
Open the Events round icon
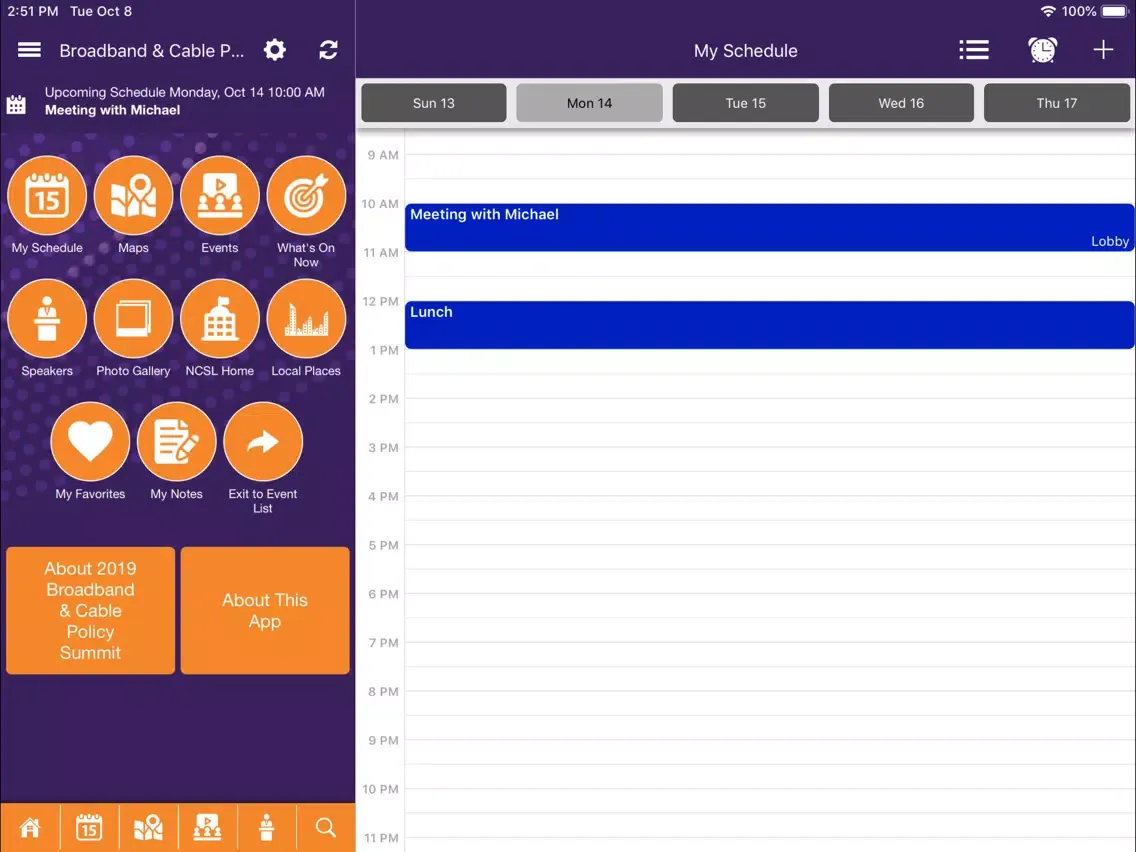(x=220, y=196)
